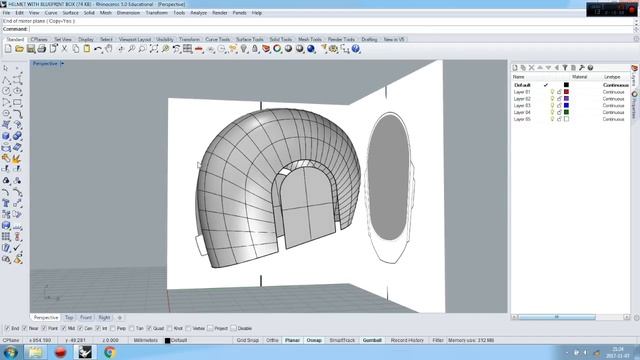Click the color wheel Object Properties icon
Screen dimensions: 640x360
pos(277,49)
